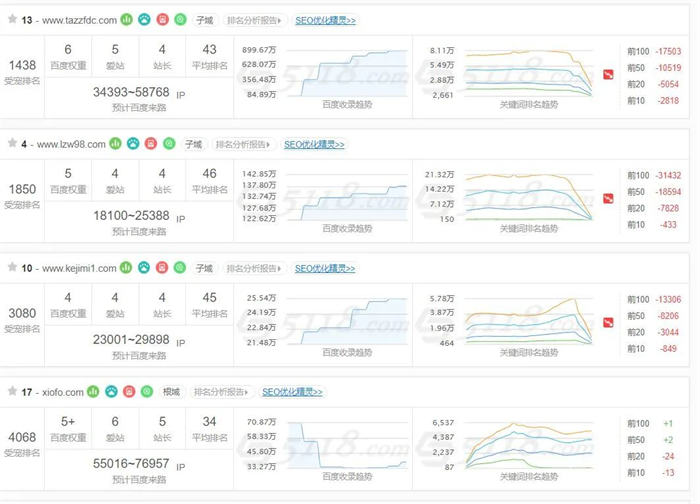
Task: Select the 根域 tag for xiofo.com
Action: click(x=171, y=392)
